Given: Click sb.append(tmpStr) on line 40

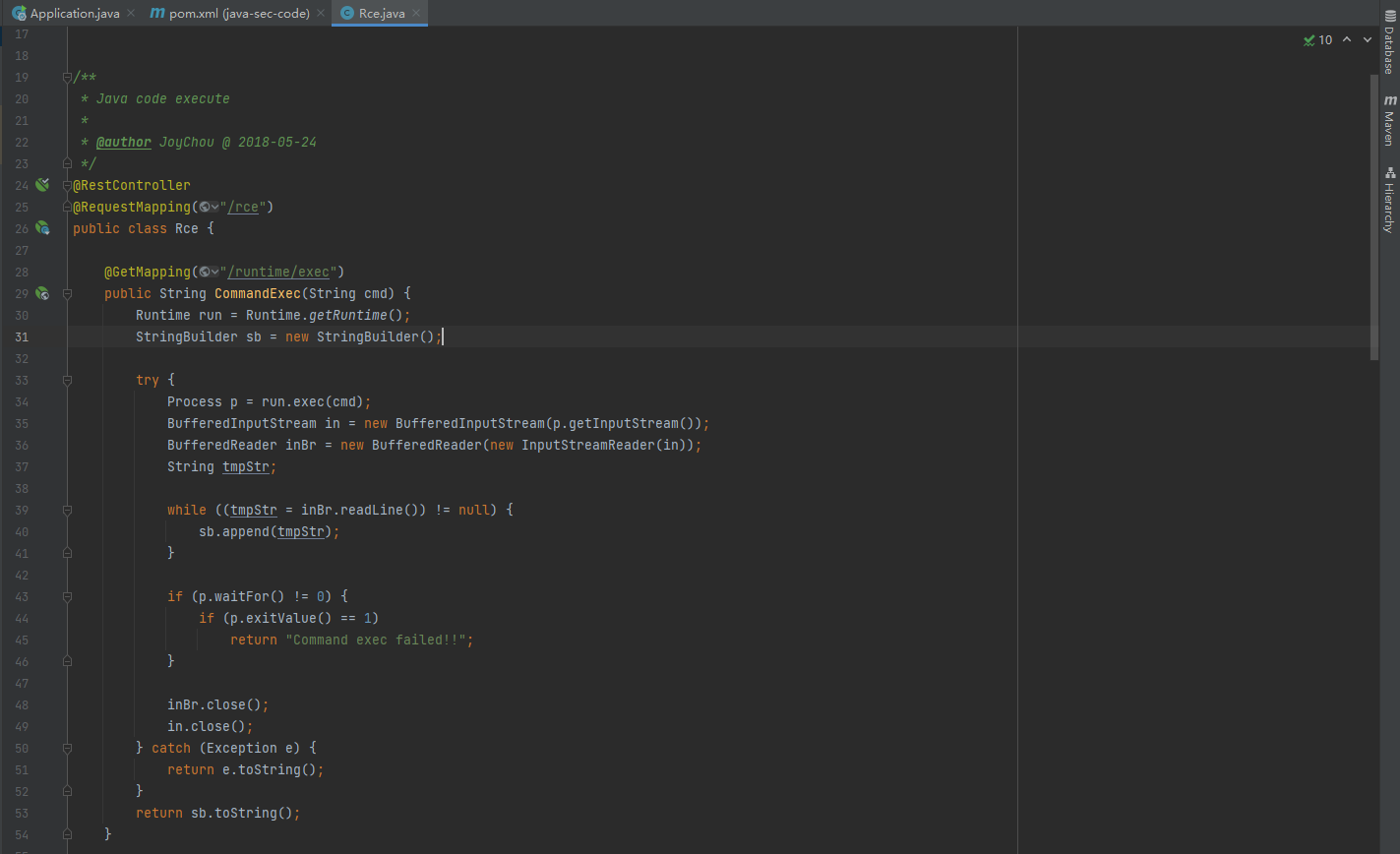Looking at the screenshot, I should (x=266, y=531).
